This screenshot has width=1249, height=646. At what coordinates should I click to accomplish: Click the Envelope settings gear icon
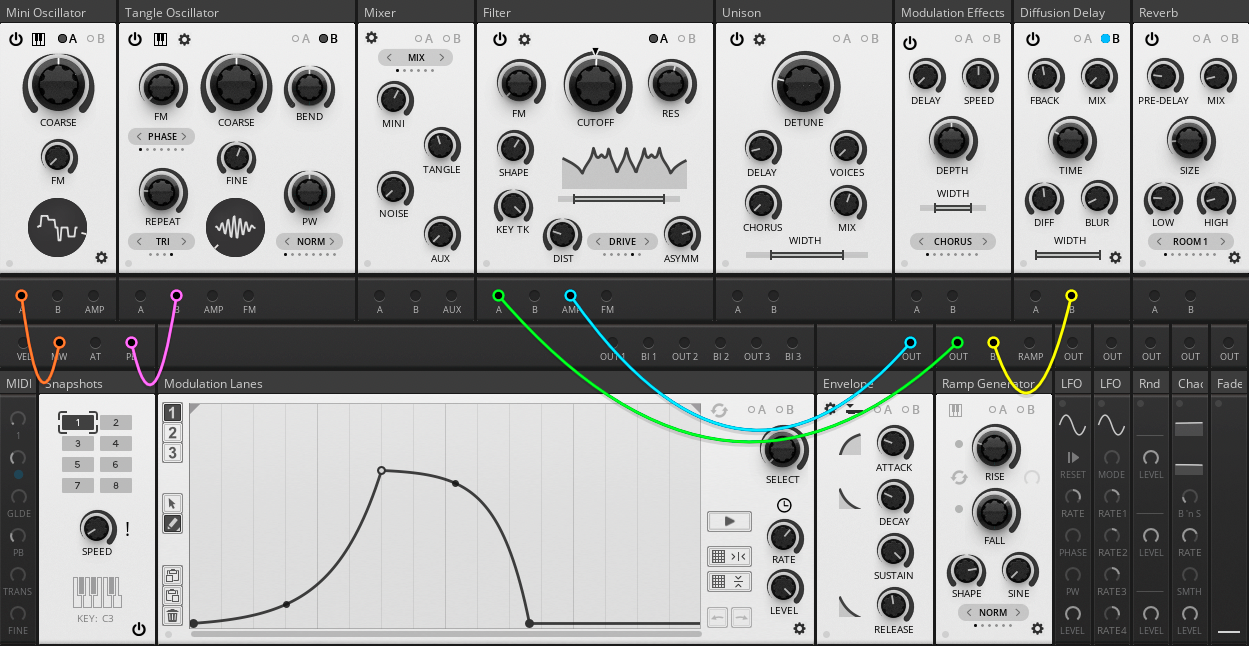(x=830, y=409)
